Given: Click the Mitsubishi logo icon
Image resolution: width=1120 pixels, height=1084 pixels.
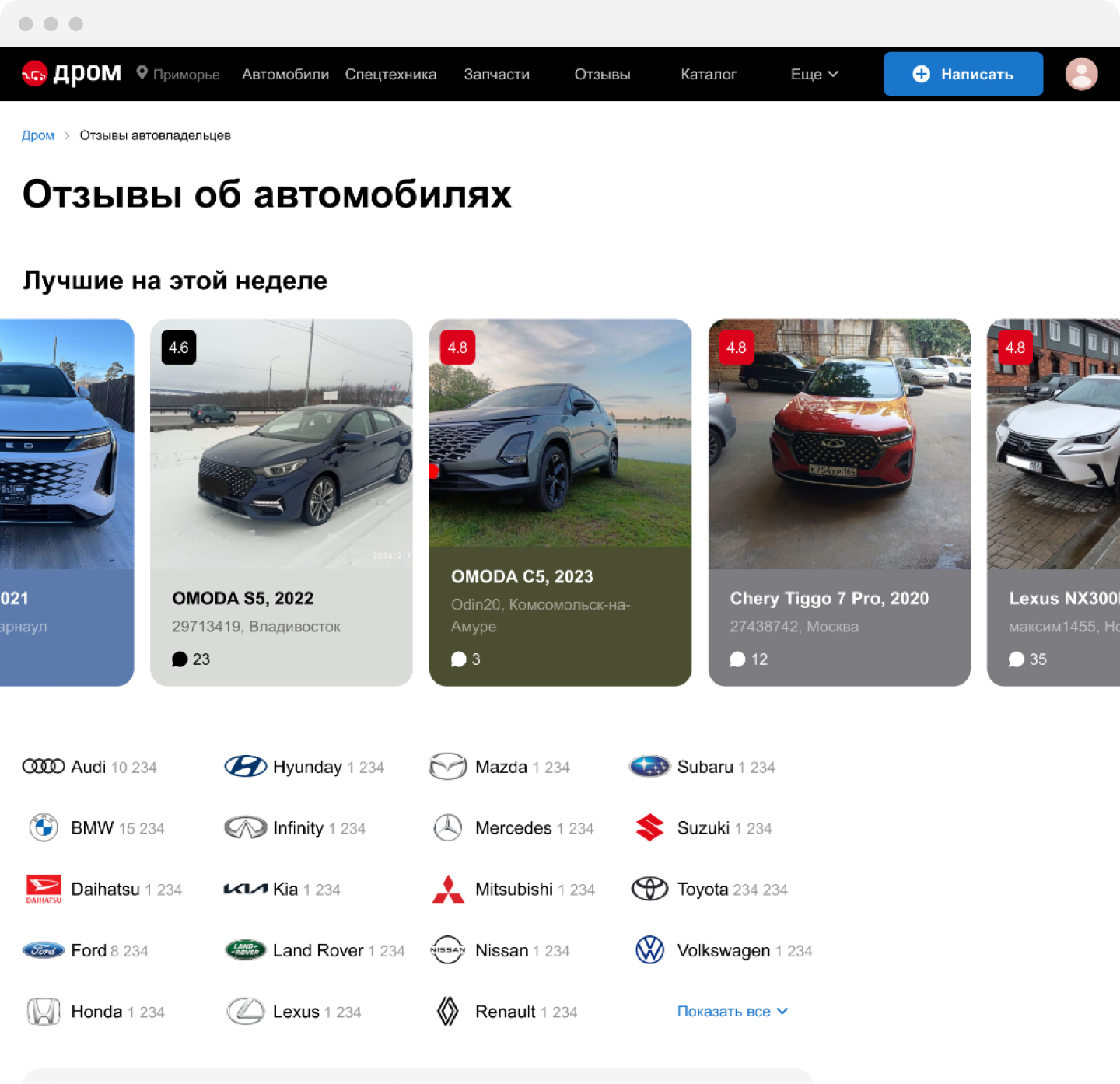Looking at the screenshot, I should 448,889.
